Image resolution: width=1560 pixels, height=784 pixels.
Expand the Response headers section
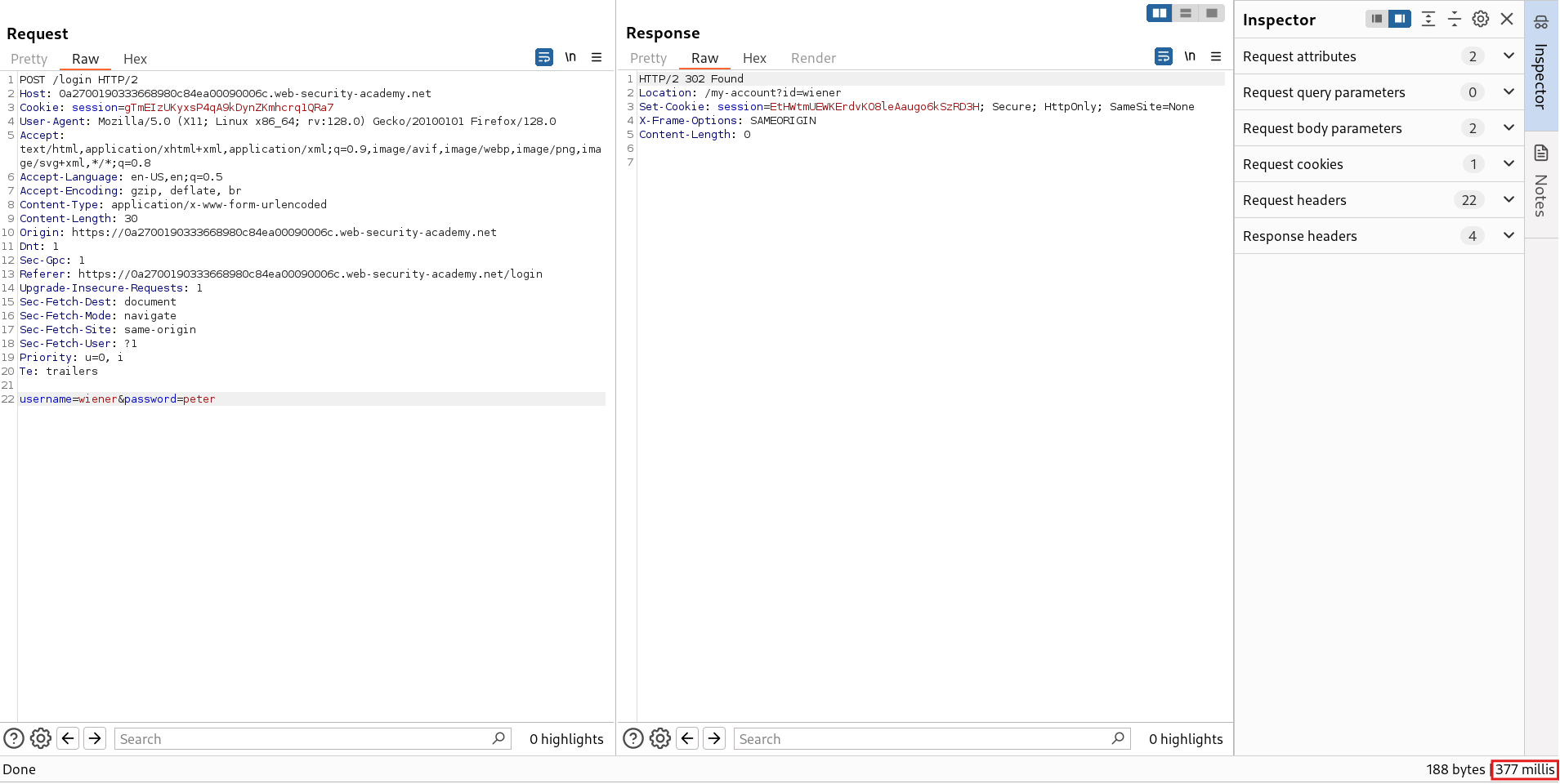1508,236
